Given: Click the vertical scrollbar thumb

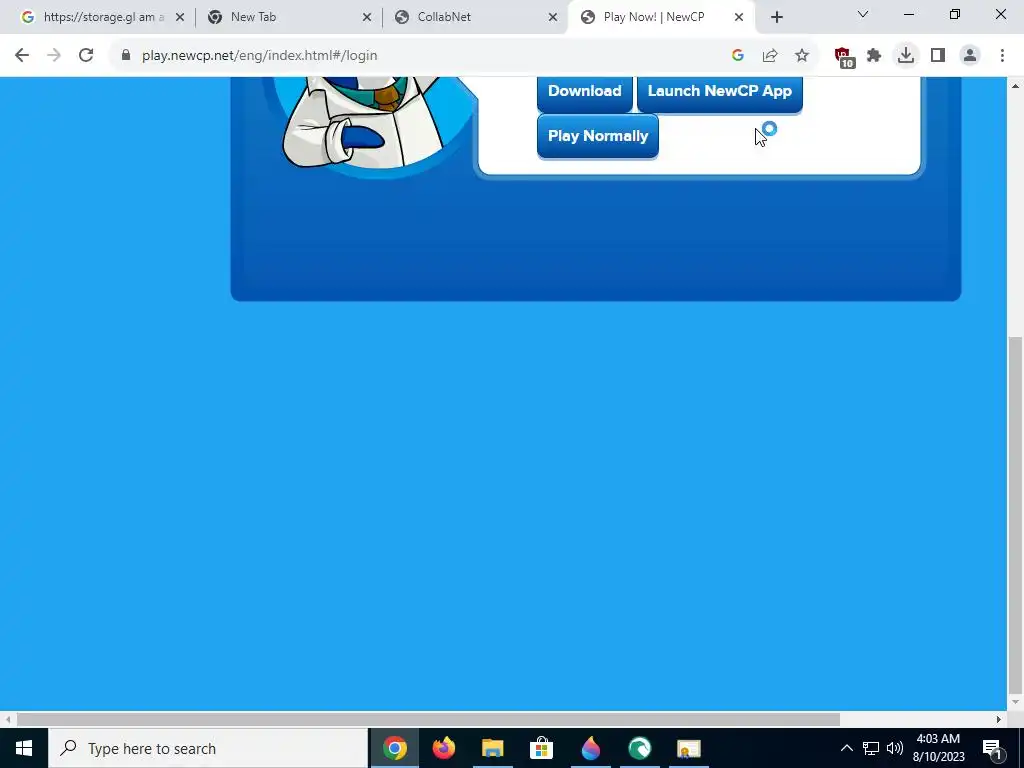Looking at the screenshot, I should (x=1015, y=515).
